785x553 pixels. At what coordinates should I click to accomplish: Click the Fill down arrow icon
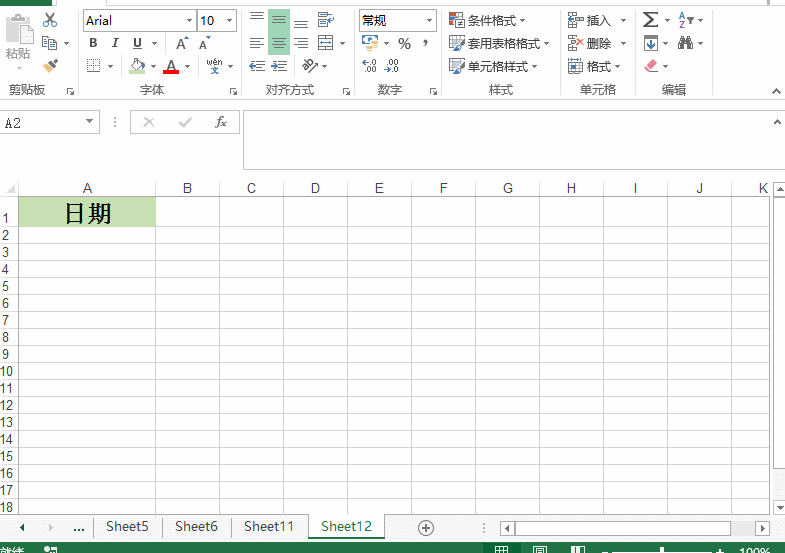(651, 43)
